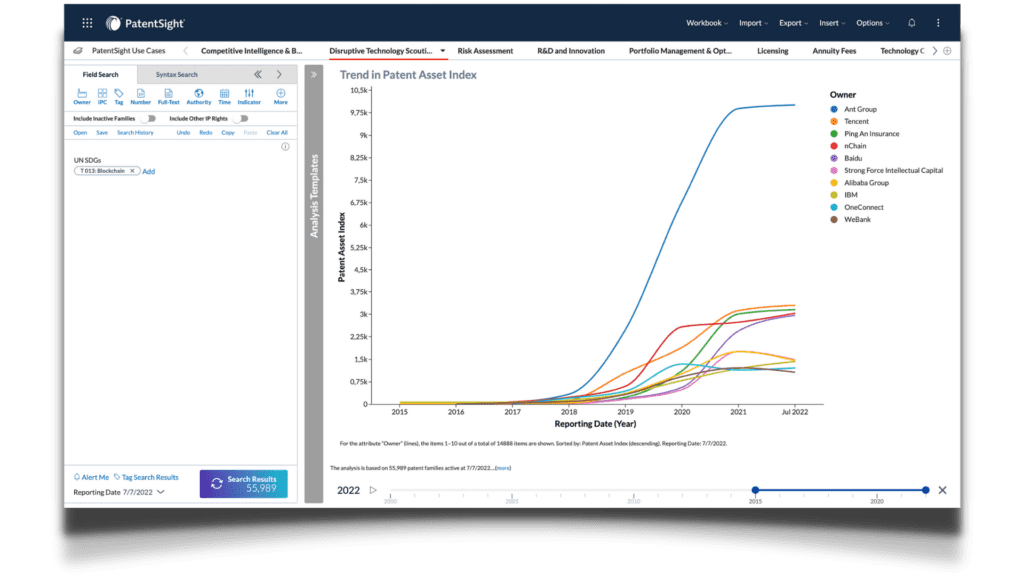1024x576 pixels.
Task: Add a Full-Text search field
Action: tap(168, 97)
